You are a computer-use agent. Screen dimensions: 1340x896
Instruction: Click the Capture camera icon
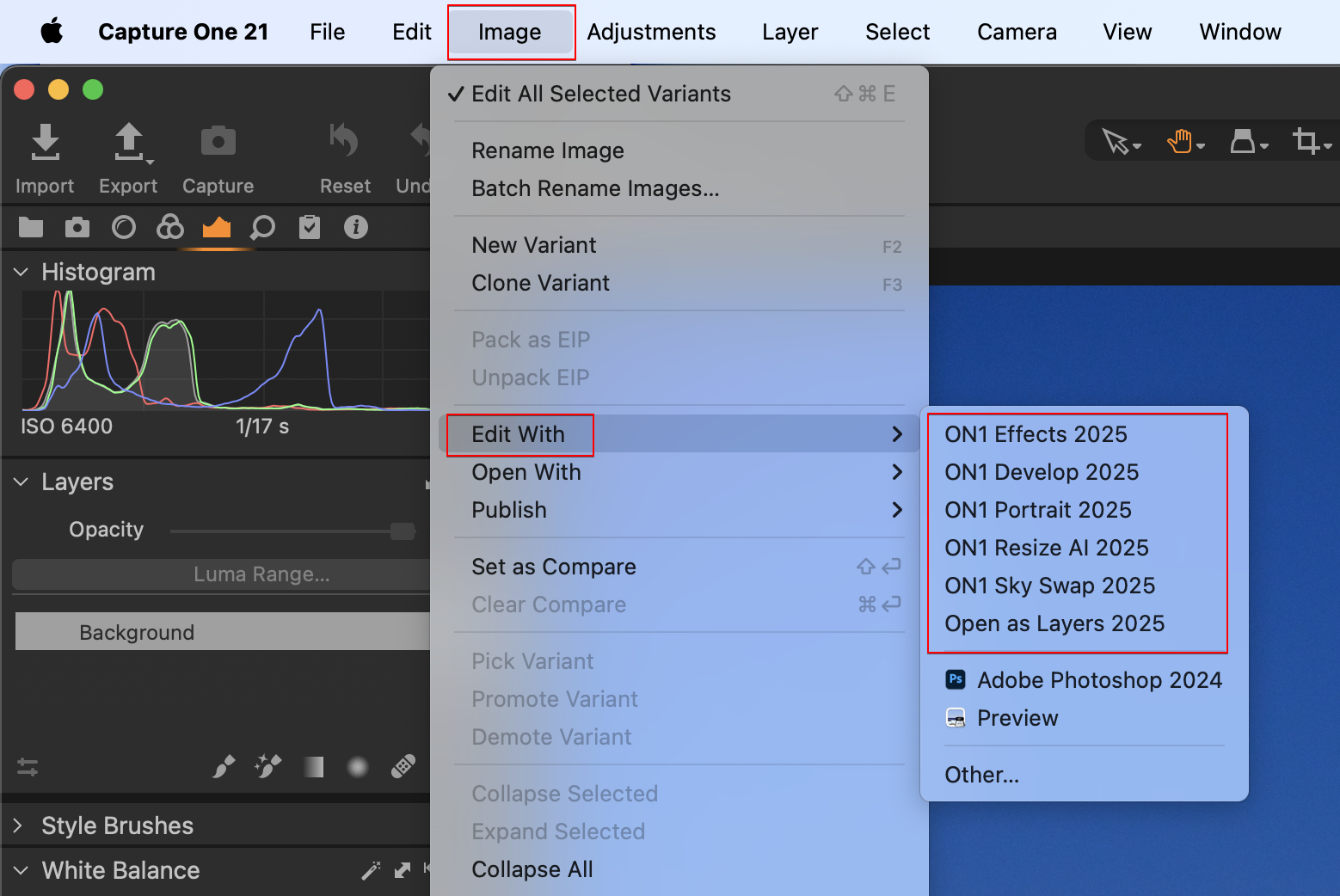coord(218,143)
